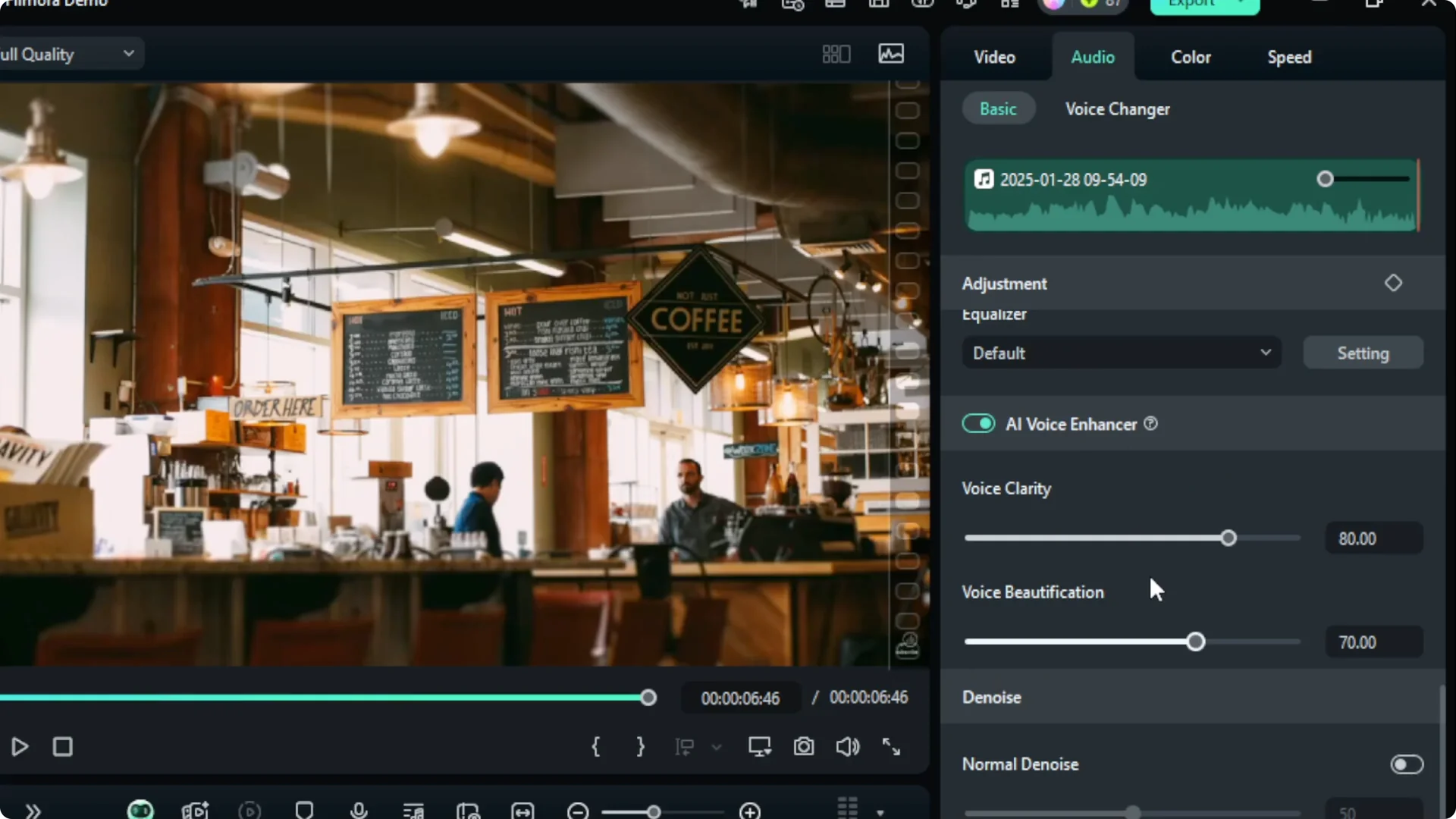
Task: Mute the preview speaker
Action: (847, 747)
